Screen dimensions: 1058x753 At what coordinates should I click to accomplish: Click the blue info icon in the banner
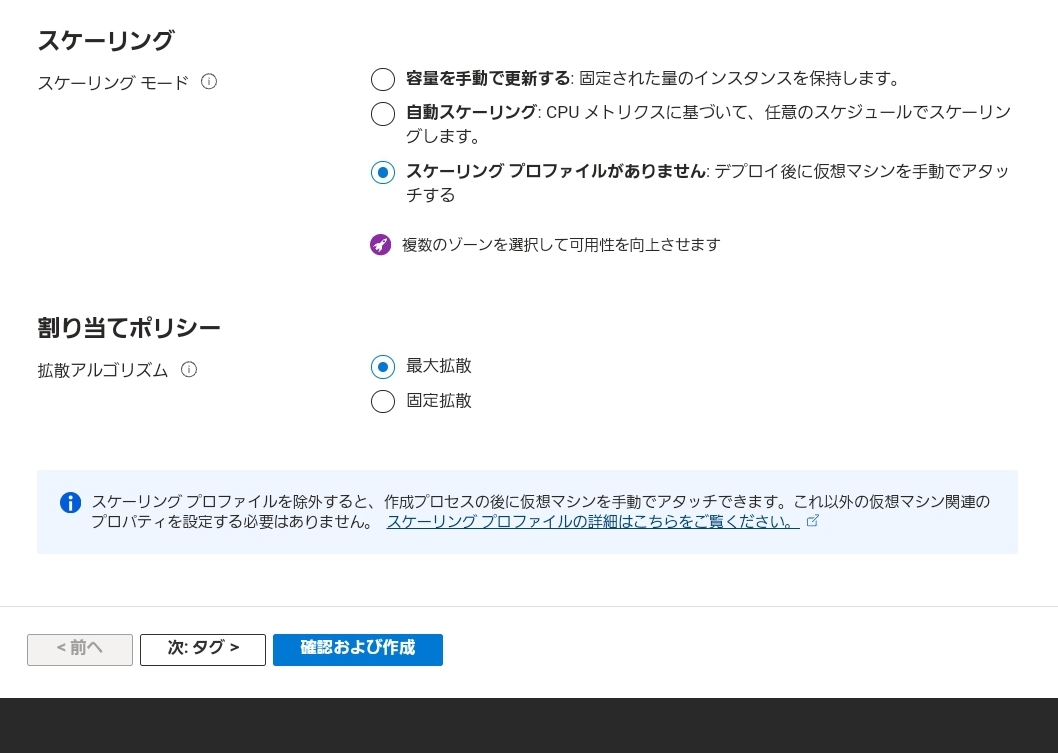[x=70, y=502]
